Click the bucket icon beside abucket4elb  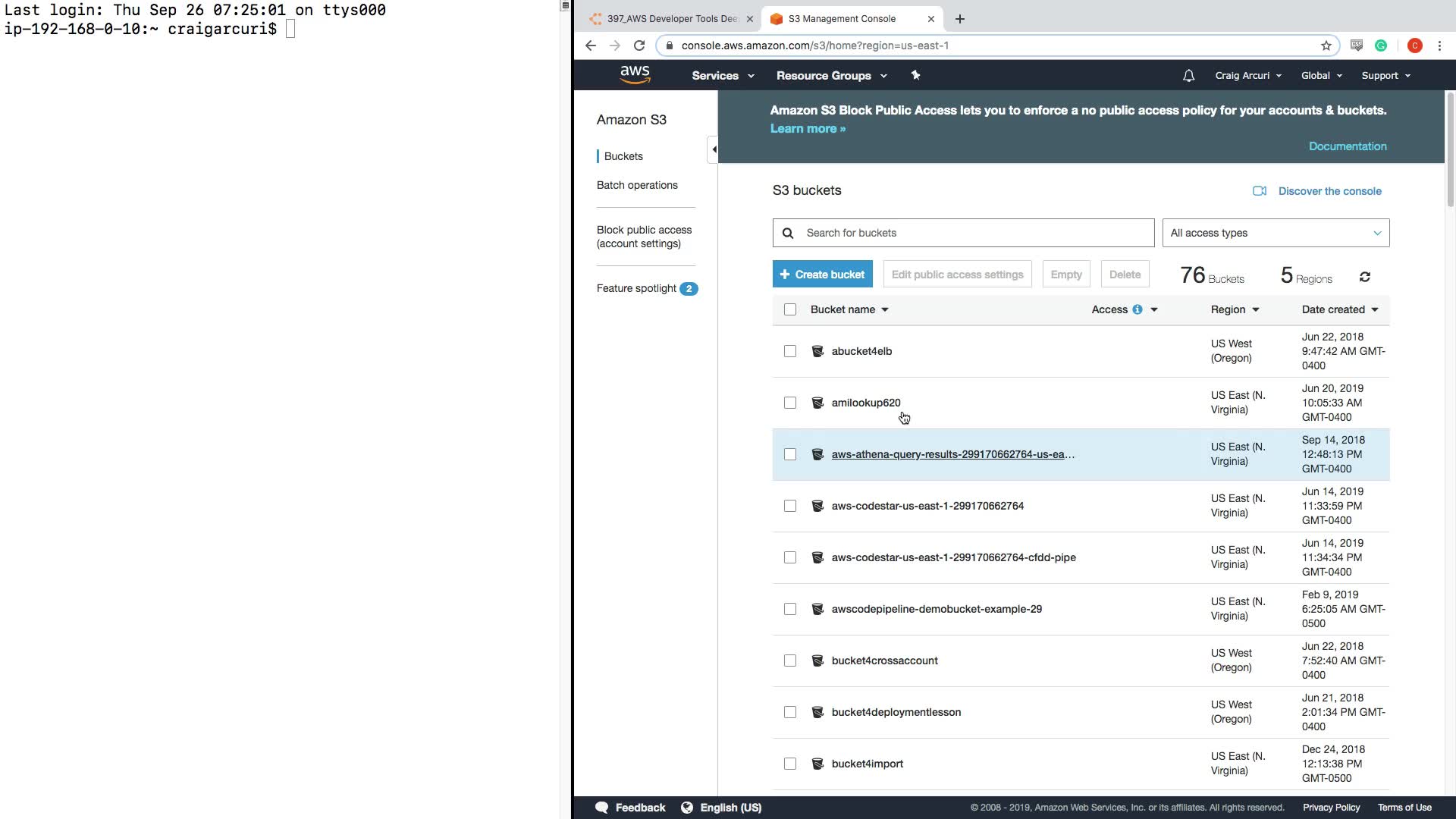click(817, 351)
